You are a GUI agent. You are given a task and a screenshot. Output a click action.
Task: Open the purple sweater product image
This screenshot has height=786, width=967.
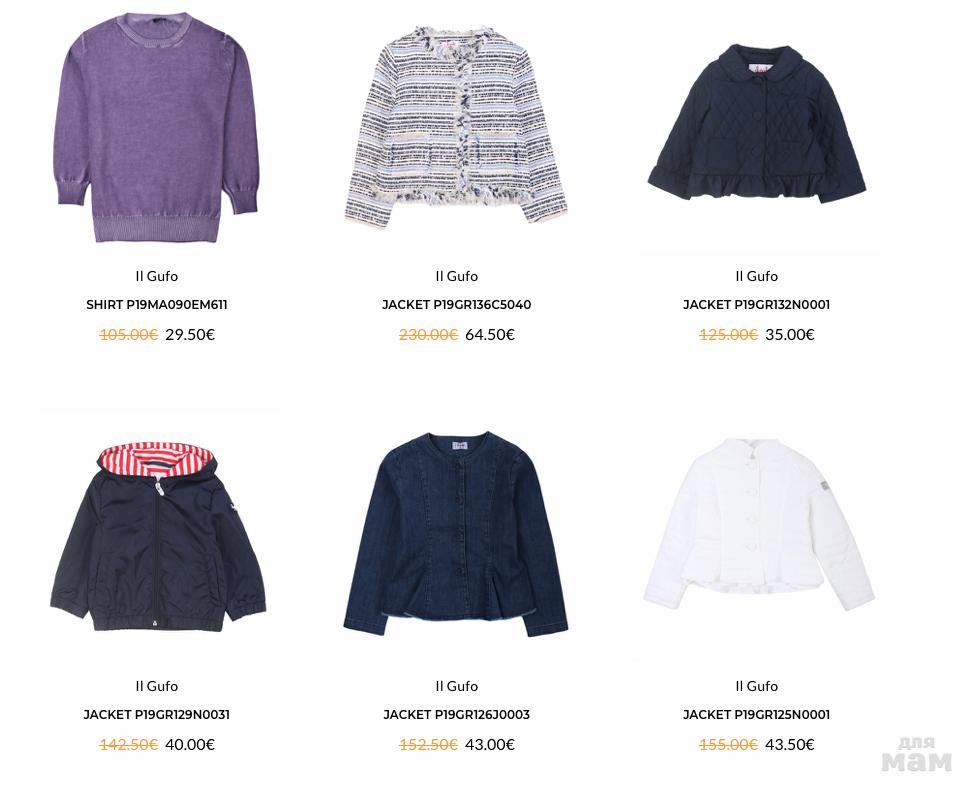click(156, 127)
